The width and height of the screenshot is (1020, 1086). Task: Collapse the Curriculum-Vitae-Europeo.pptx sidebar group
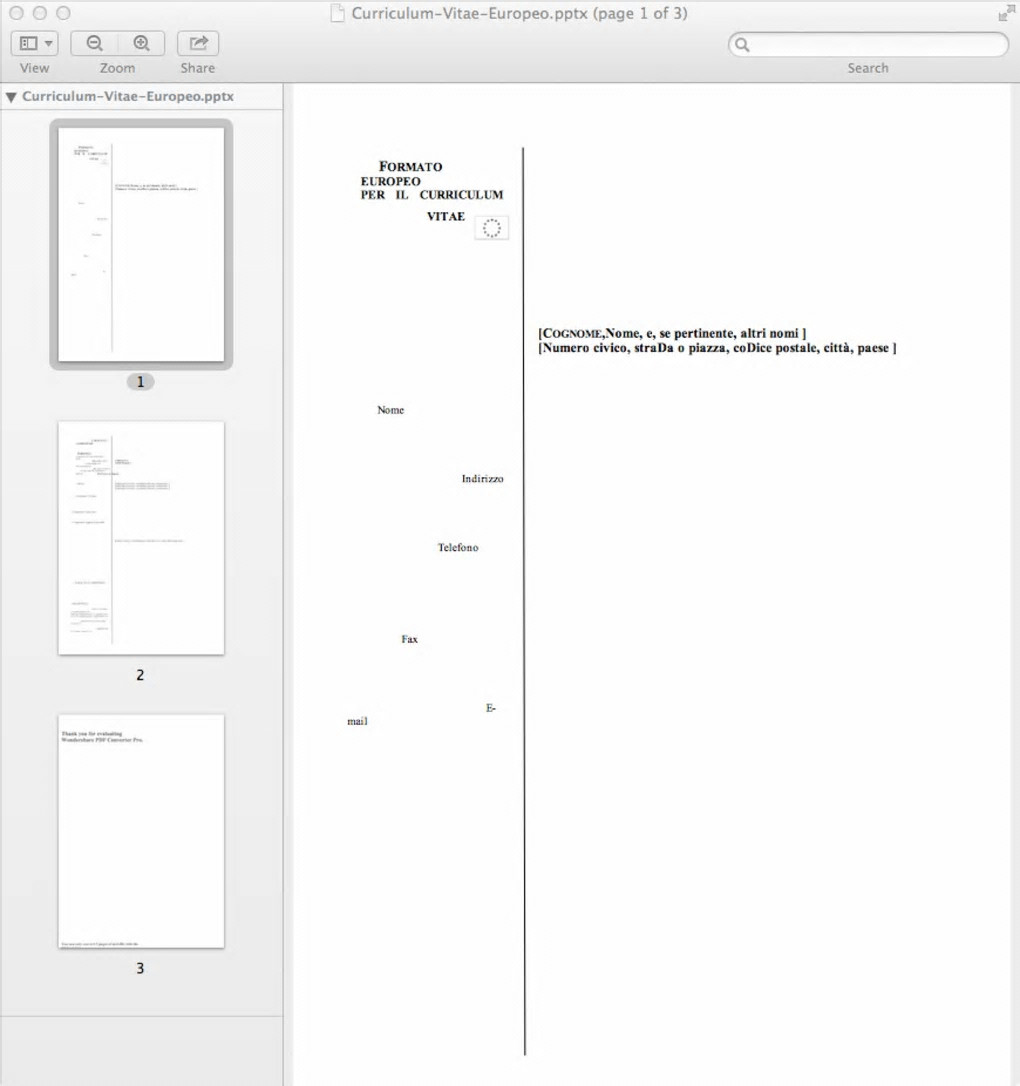pos(11,97)
